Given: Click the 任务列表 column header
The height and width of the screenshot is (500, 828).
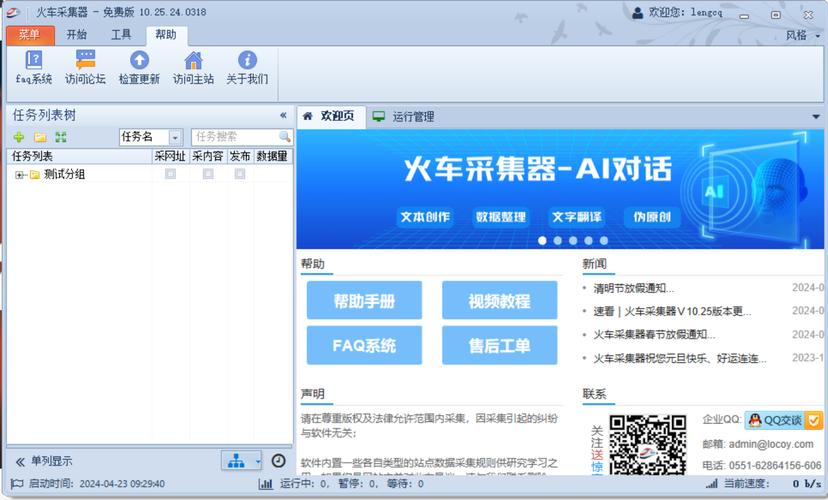Looking at the screenshot, I should point(79,156).
